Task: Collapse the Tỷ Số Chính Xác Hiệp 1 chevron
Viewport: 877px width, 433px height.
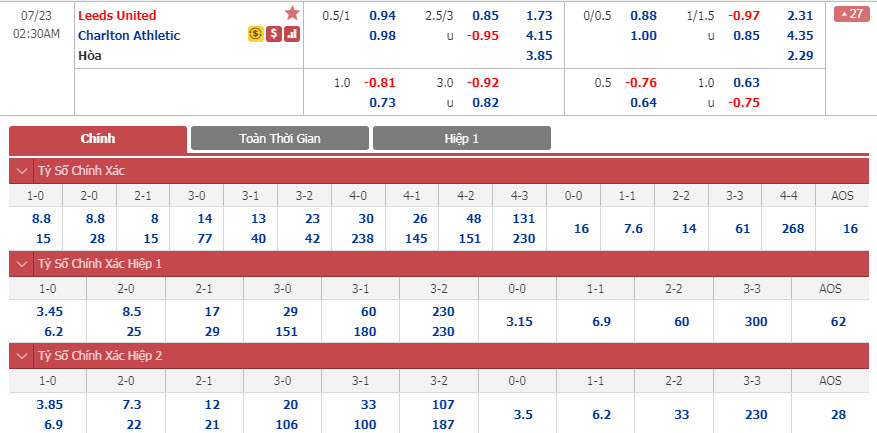Action: pyautogui.click(x=22, y=263)
